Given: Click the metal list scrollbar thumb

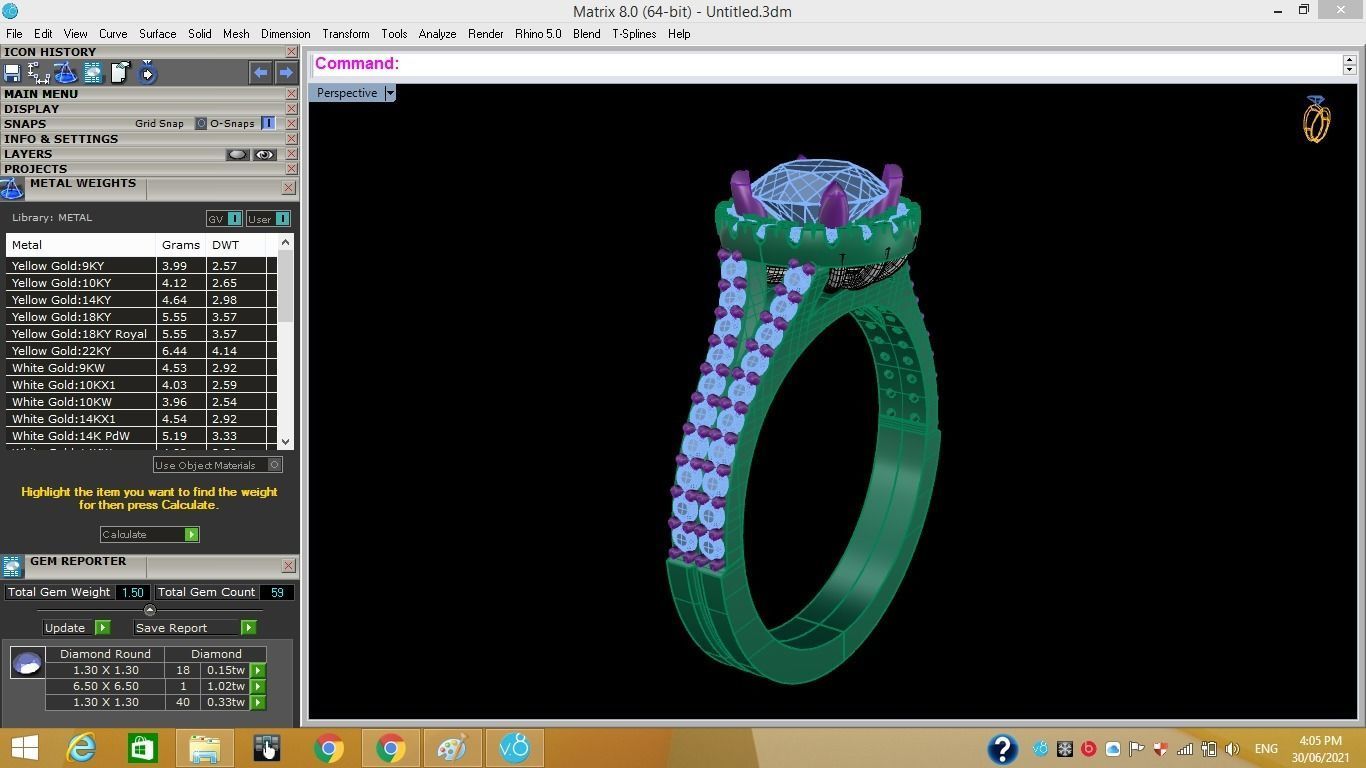Looking at the screenshot, I should (286, 286).
